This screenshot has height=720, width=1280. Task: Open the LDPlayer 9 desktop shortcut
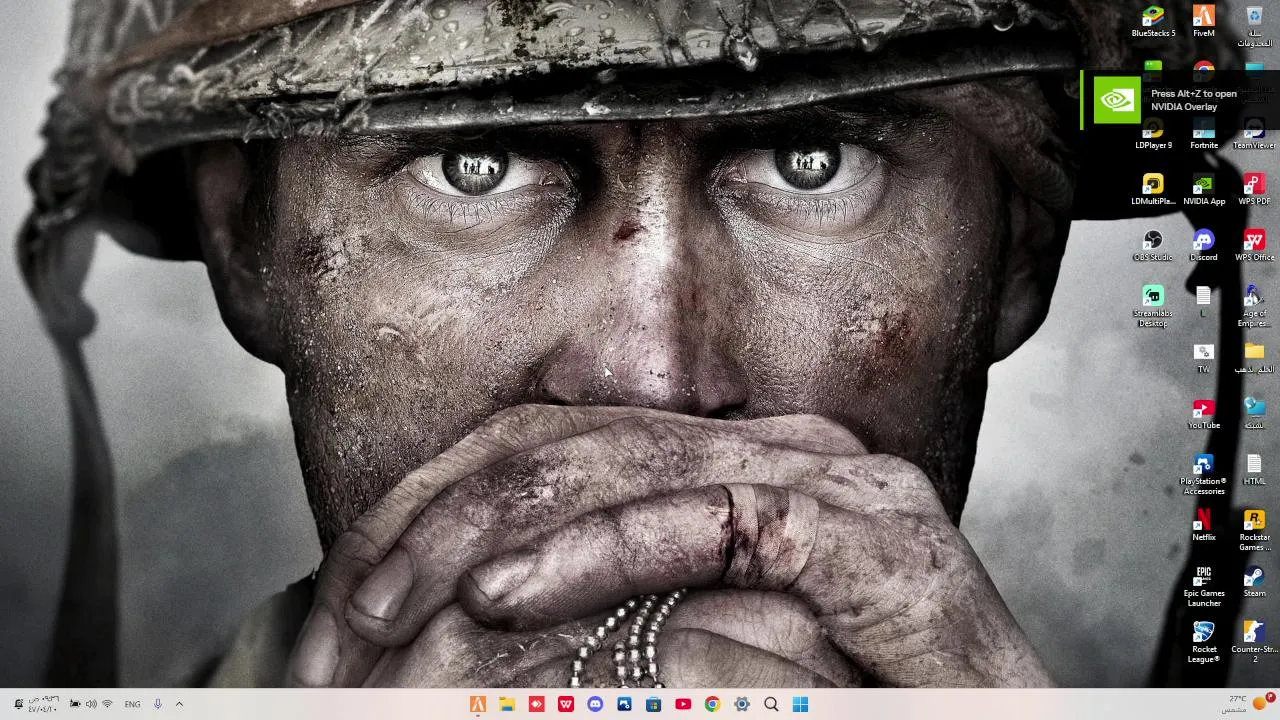coord(1153,133)
